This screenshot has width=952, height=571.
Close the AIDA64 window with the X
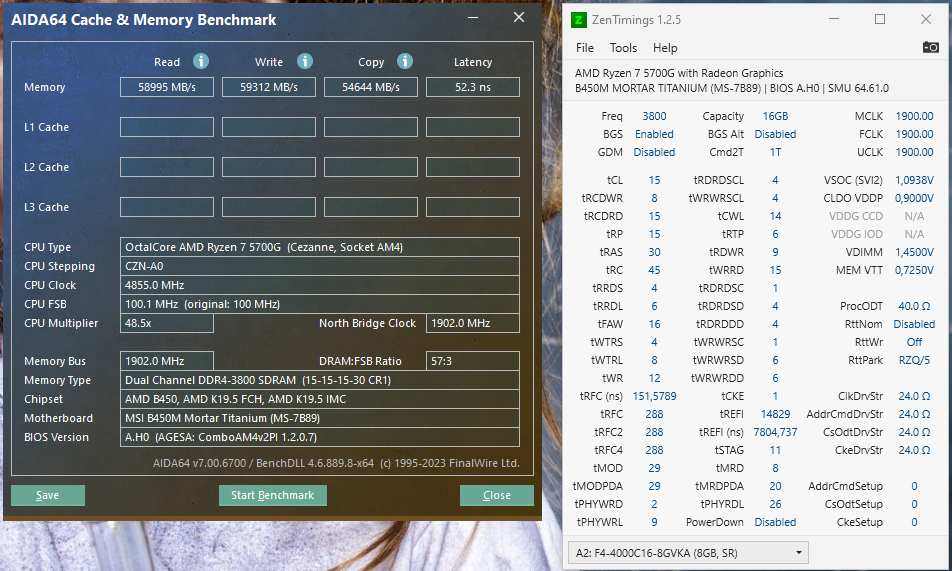(518, 18)
